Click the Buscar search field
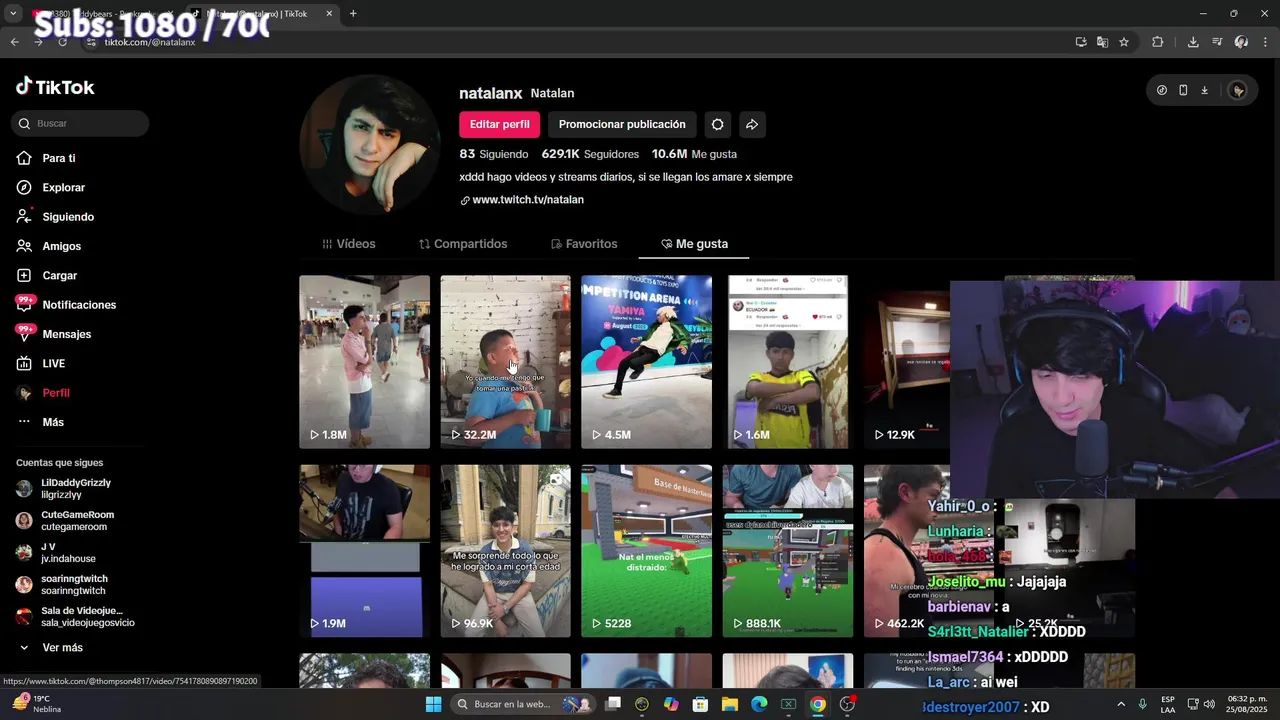 pos(80,123)
